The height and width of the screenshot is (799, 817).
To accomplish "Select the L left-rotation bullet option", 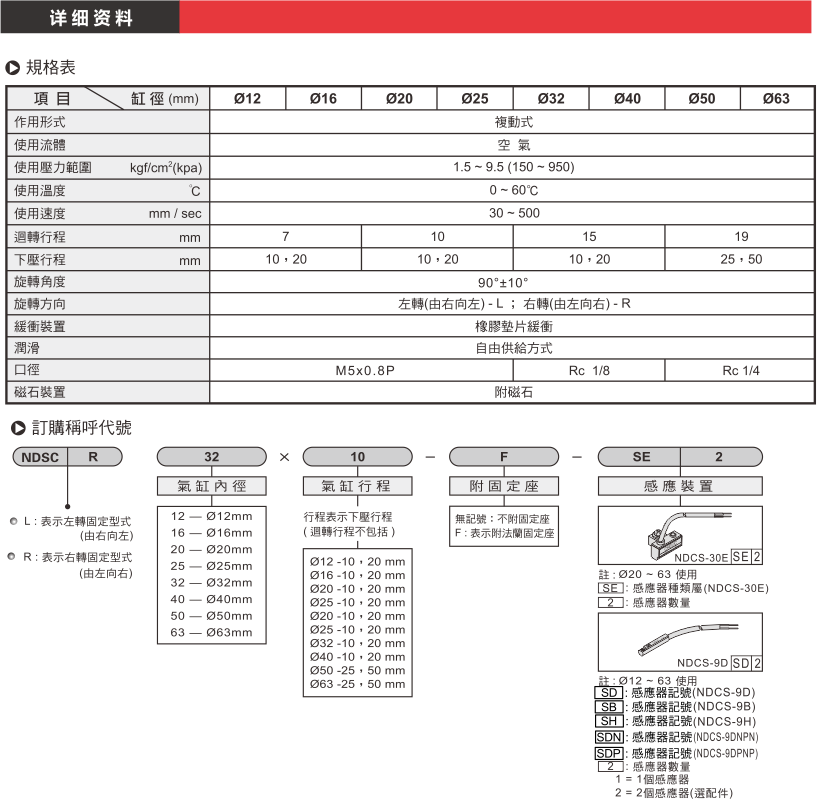I will coord(13,521).
